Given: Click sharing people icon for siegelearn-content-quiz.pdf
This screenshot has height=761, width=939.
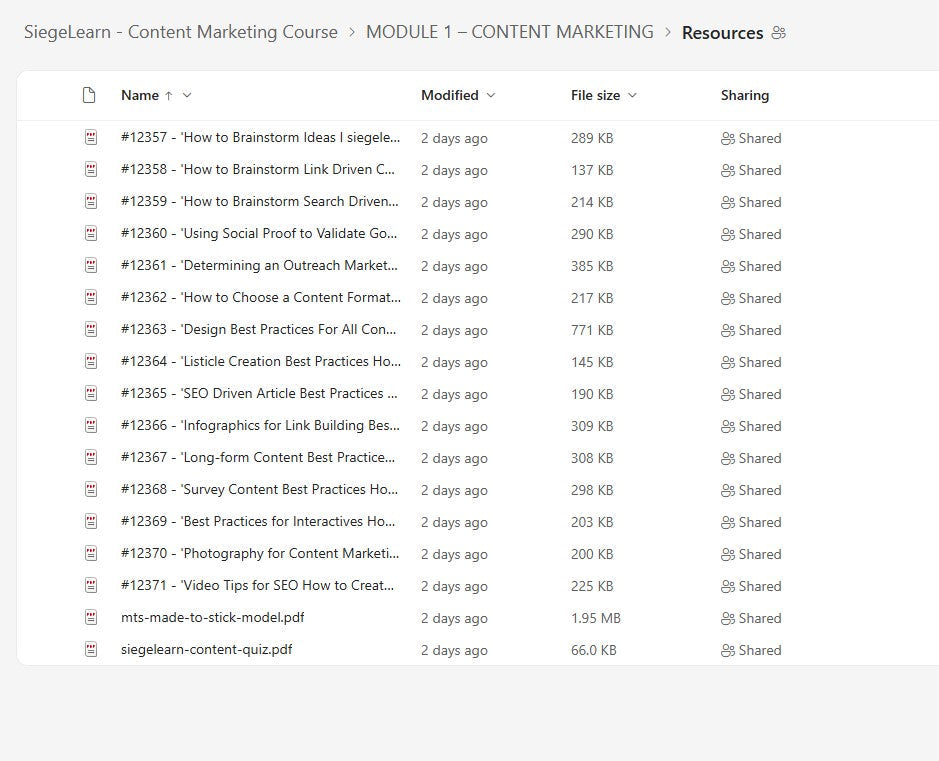Looking at the screenshot, I should point(728,651).
